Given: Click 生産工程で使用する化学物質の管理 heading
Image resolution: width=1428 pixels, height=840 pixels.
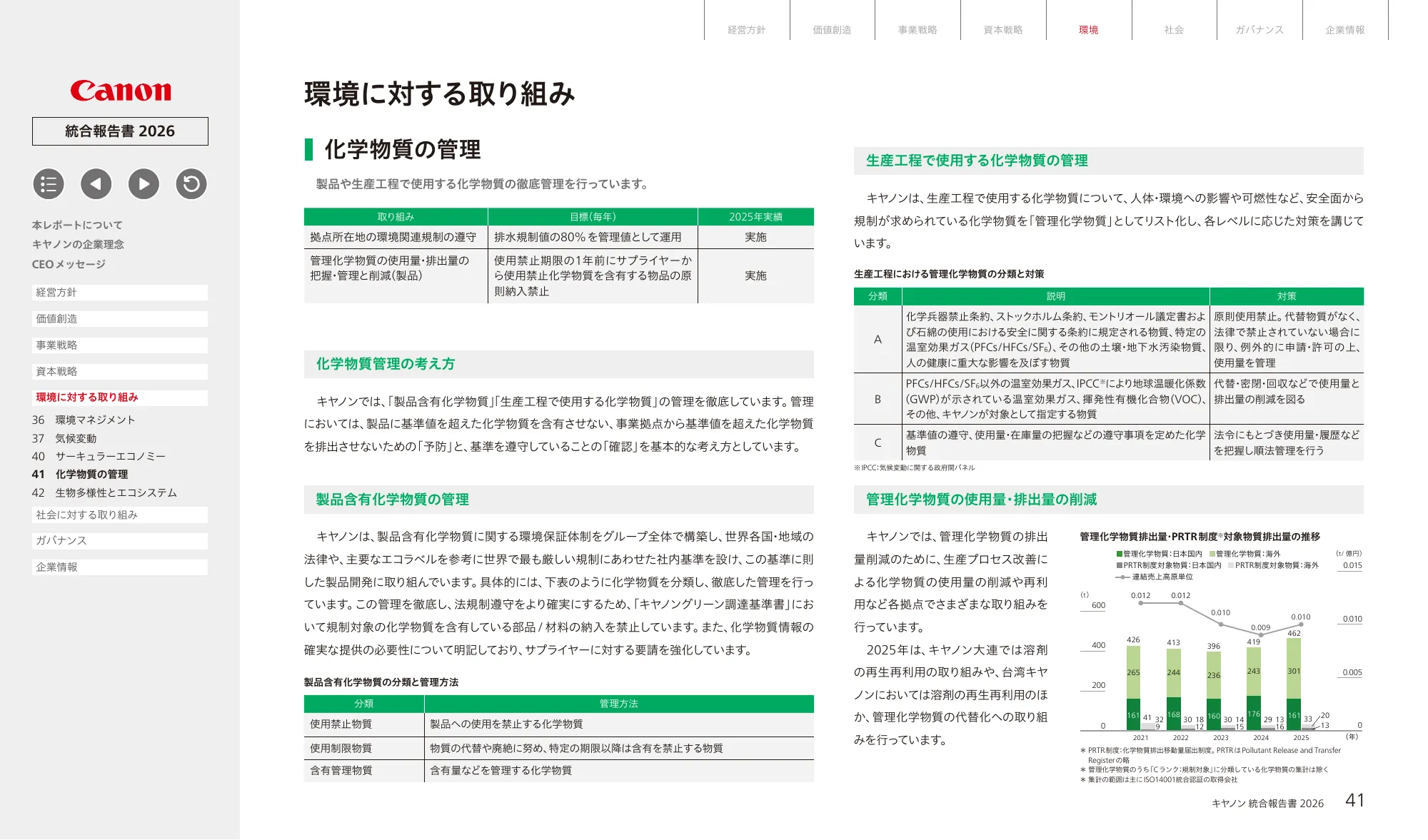Looking at the screenshot, I should click(x=977, y=161).
